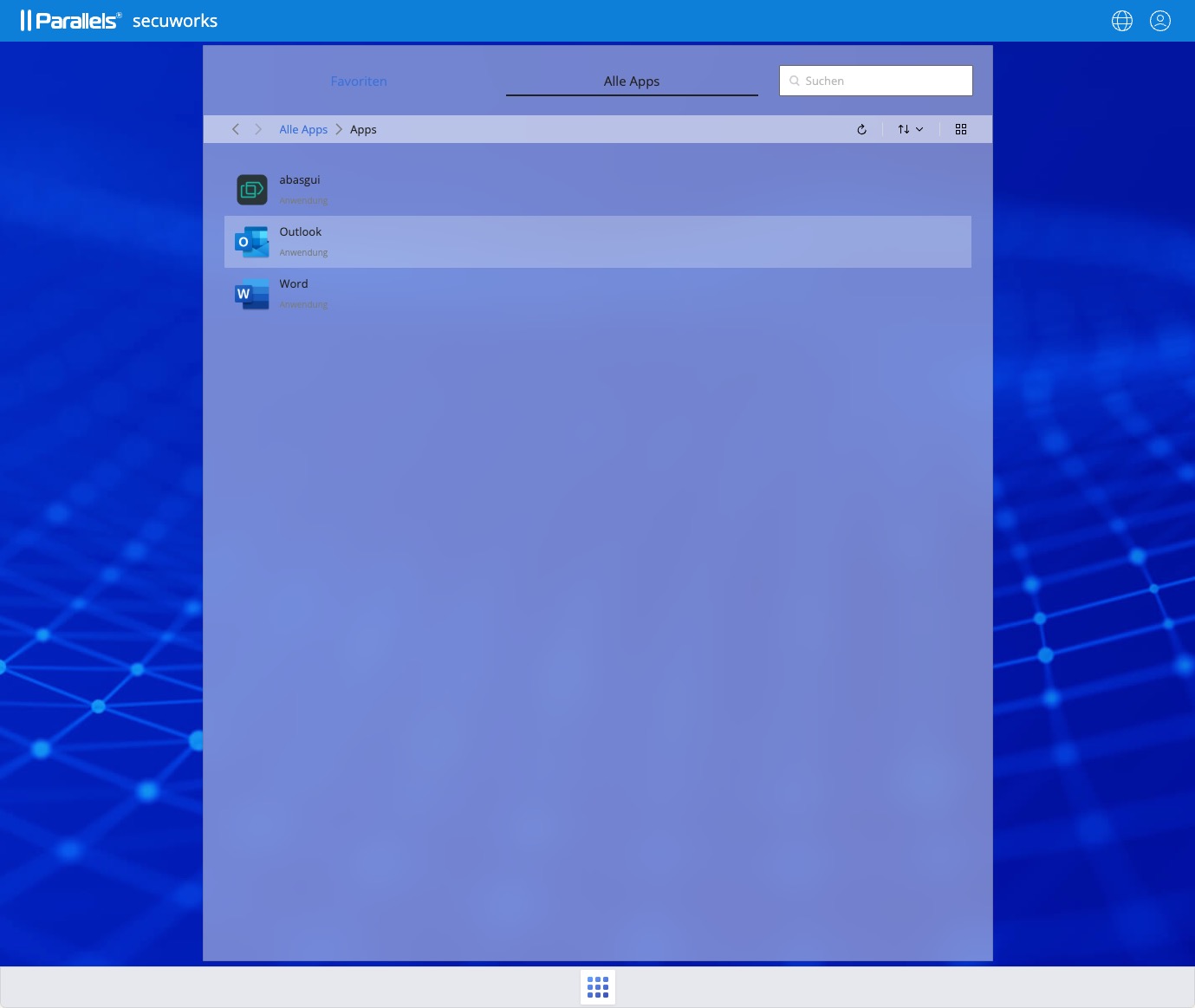Switch to the Favoriten tab
The height and width of the screenshot is (1008, 1195).
tap(359, 81)
